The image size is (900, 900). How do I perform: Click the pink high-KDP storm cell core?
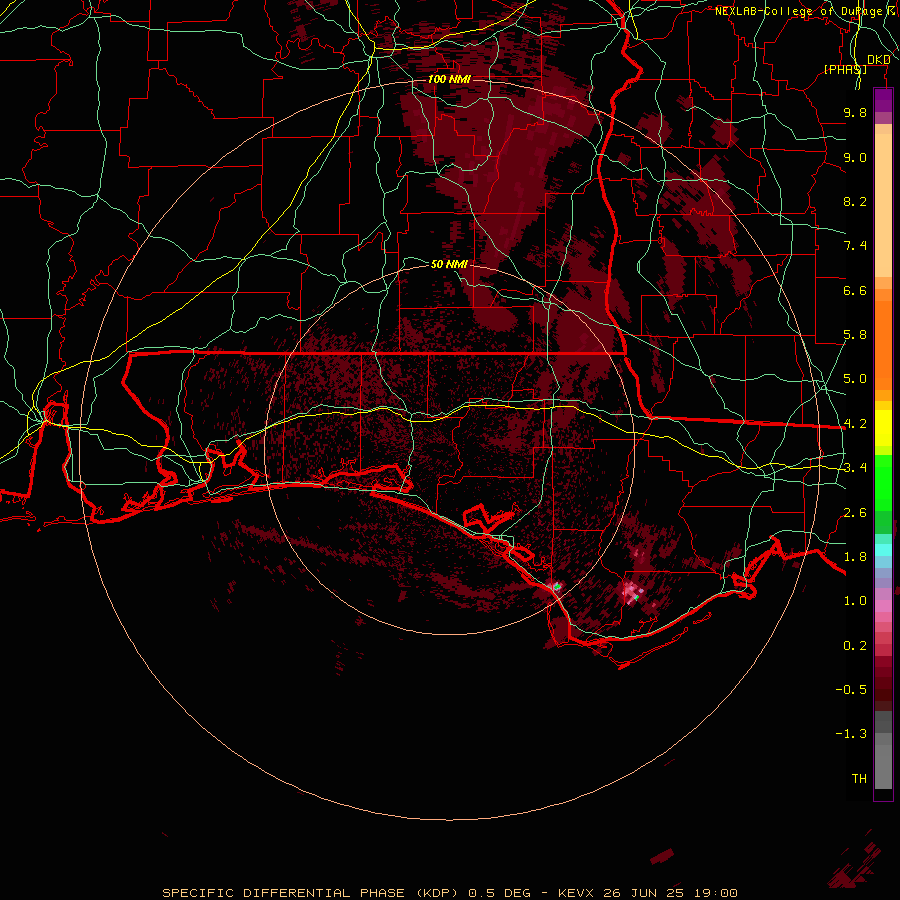[633, 591]
